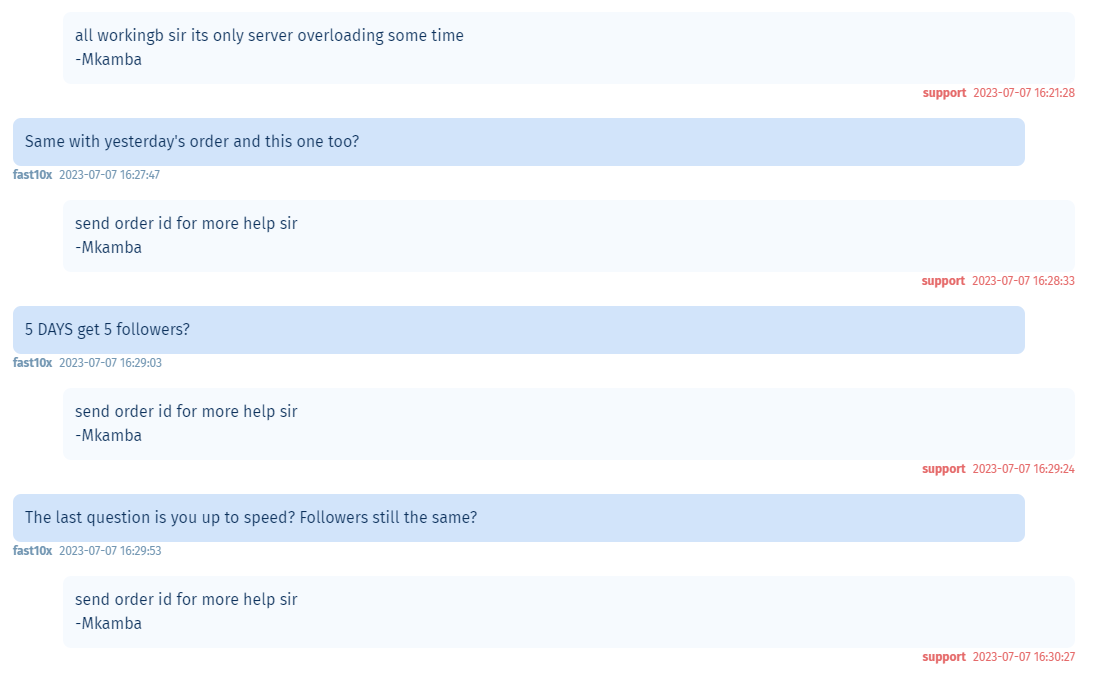Click the support label at 16:28:33
Image resolution: width=1093 pixels, height=679 pixels.
coord(943,282)
